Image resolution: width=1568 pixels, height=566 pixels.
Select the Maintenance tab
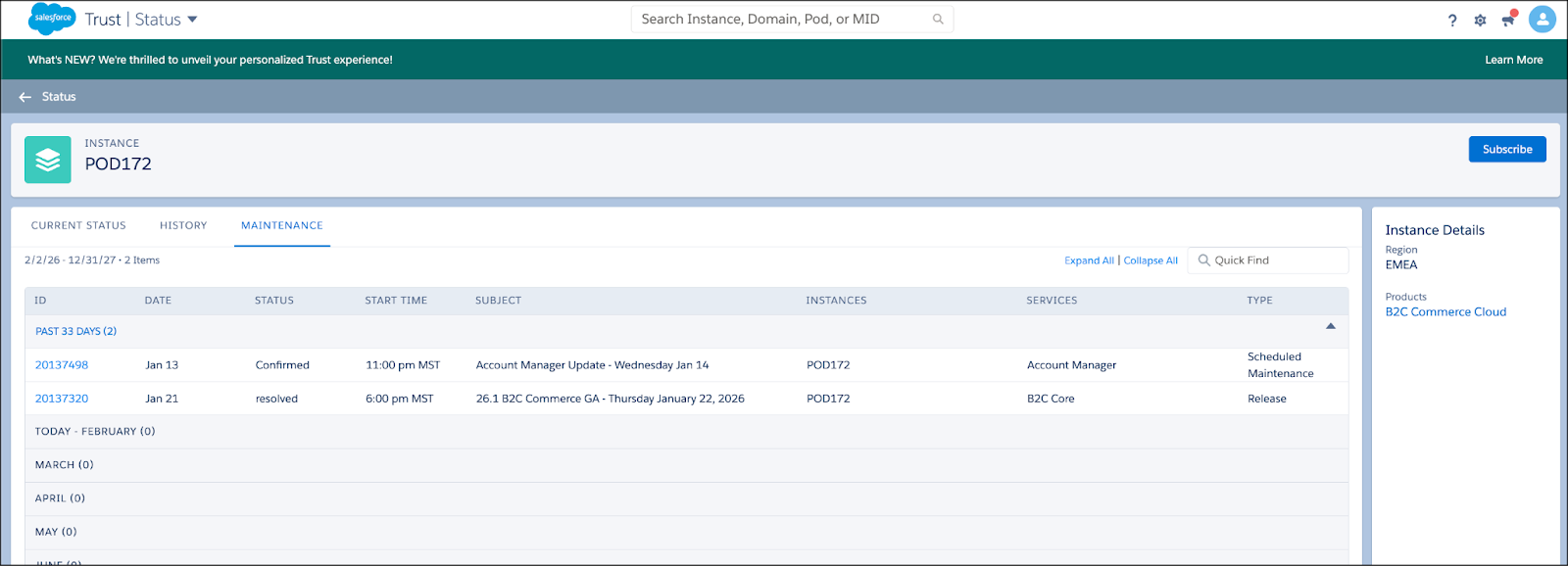click(x=282, y=225)
